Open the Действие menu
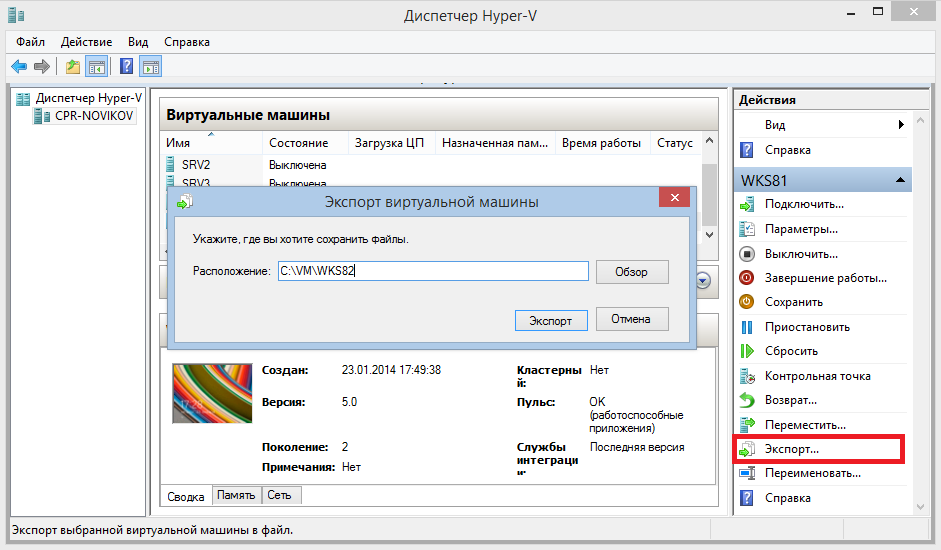Viewport: 941px width, 550px height. click(x=86, y=42)
